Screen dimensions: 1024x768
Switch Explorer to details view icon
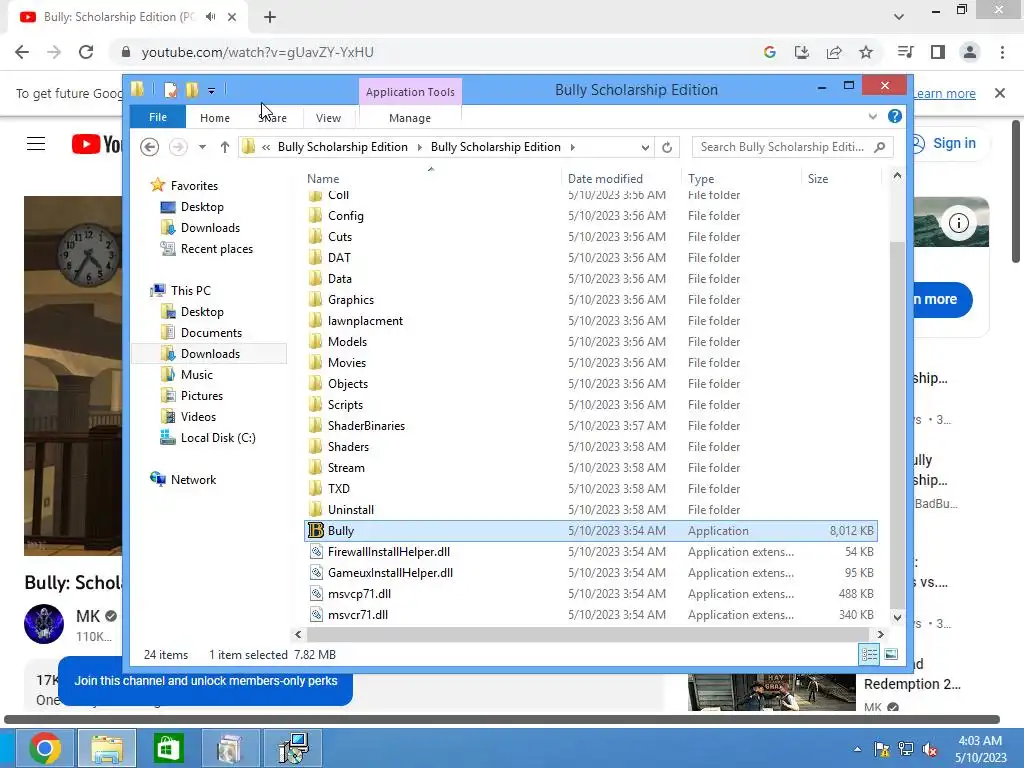click(x=869, y=654)
